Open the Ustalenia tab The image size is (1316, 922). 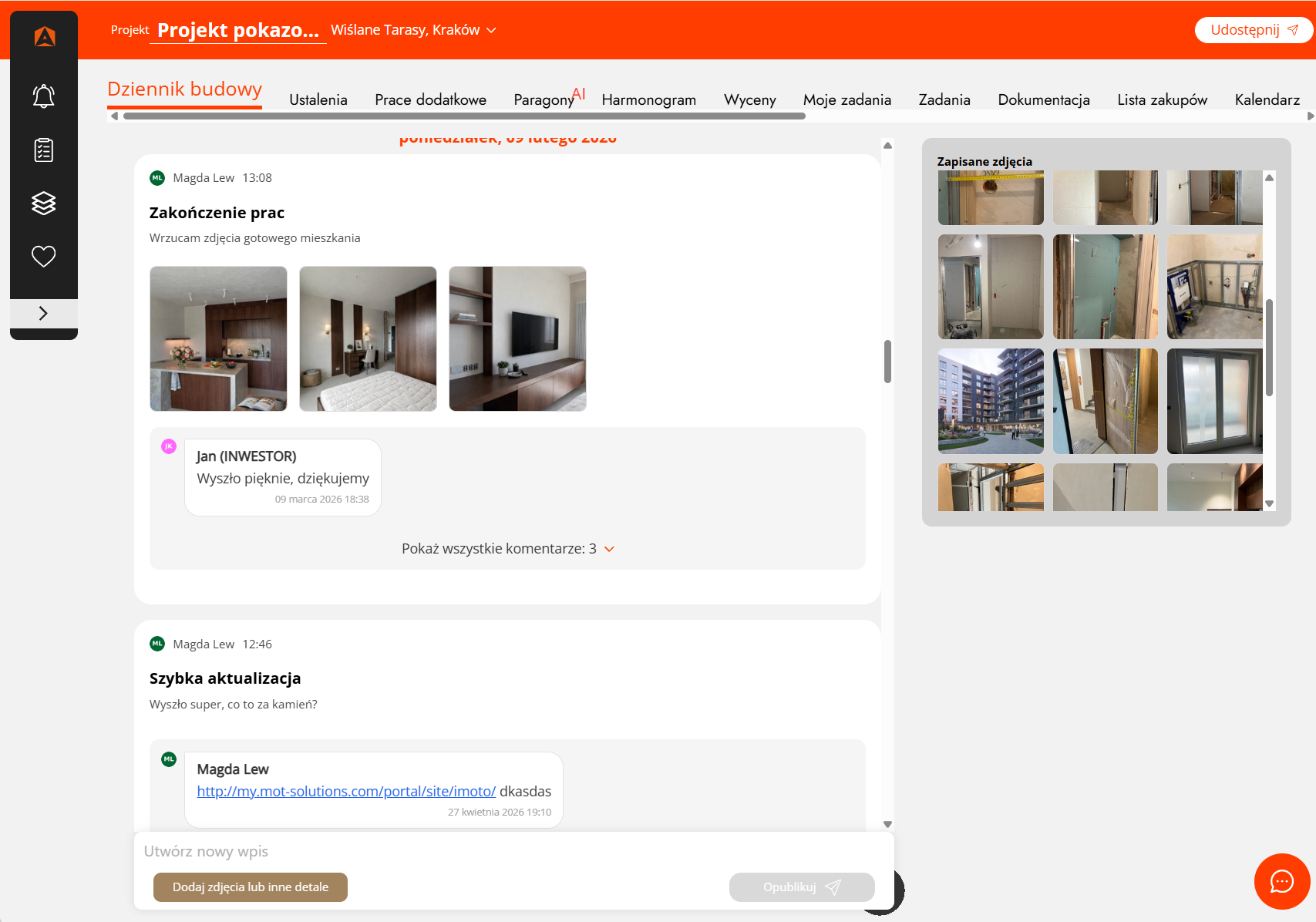pyautogui.click(x=318, y=99)
